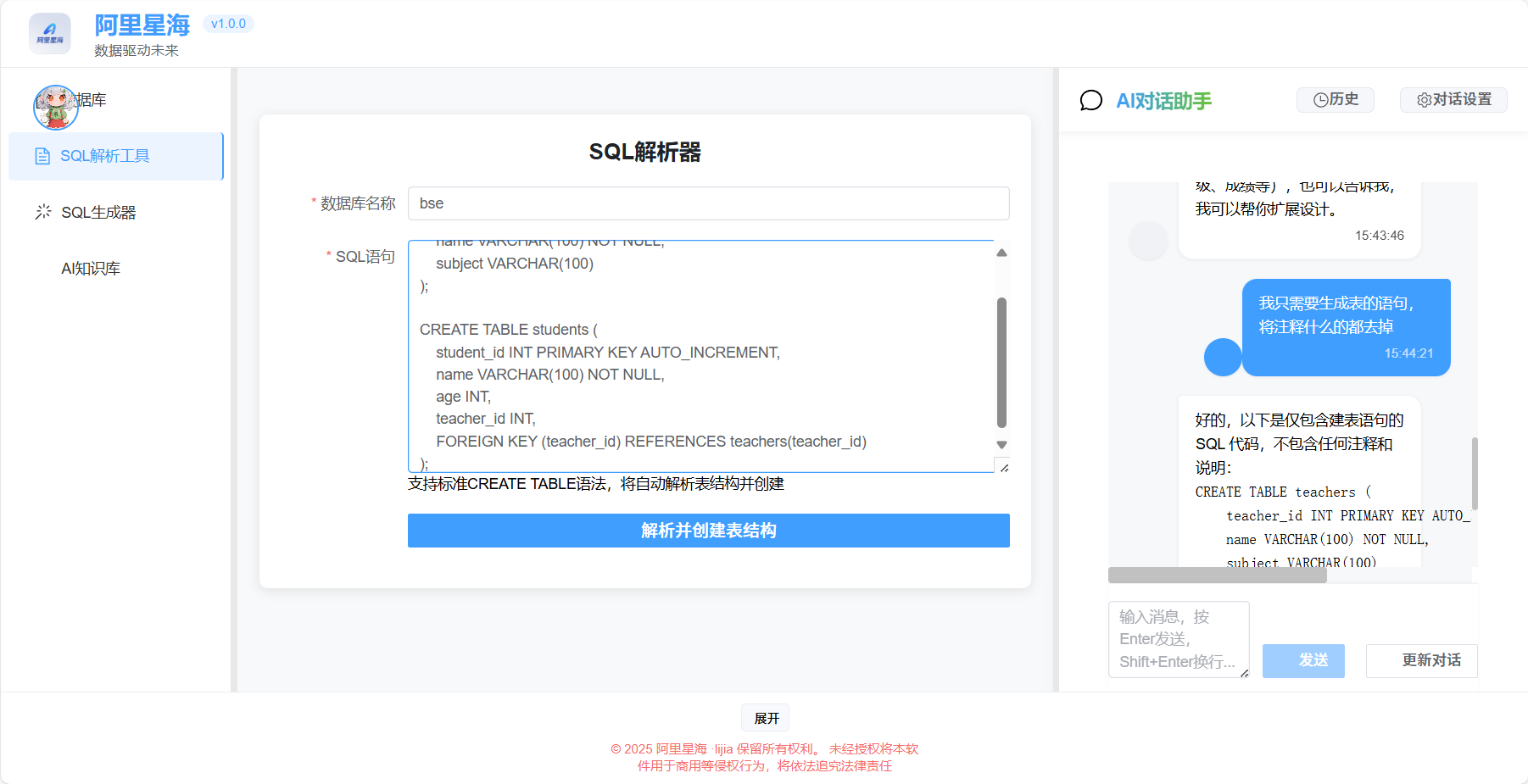
Task: Click the SQL生成器 sparkle icon
Action: pos(43,212)
